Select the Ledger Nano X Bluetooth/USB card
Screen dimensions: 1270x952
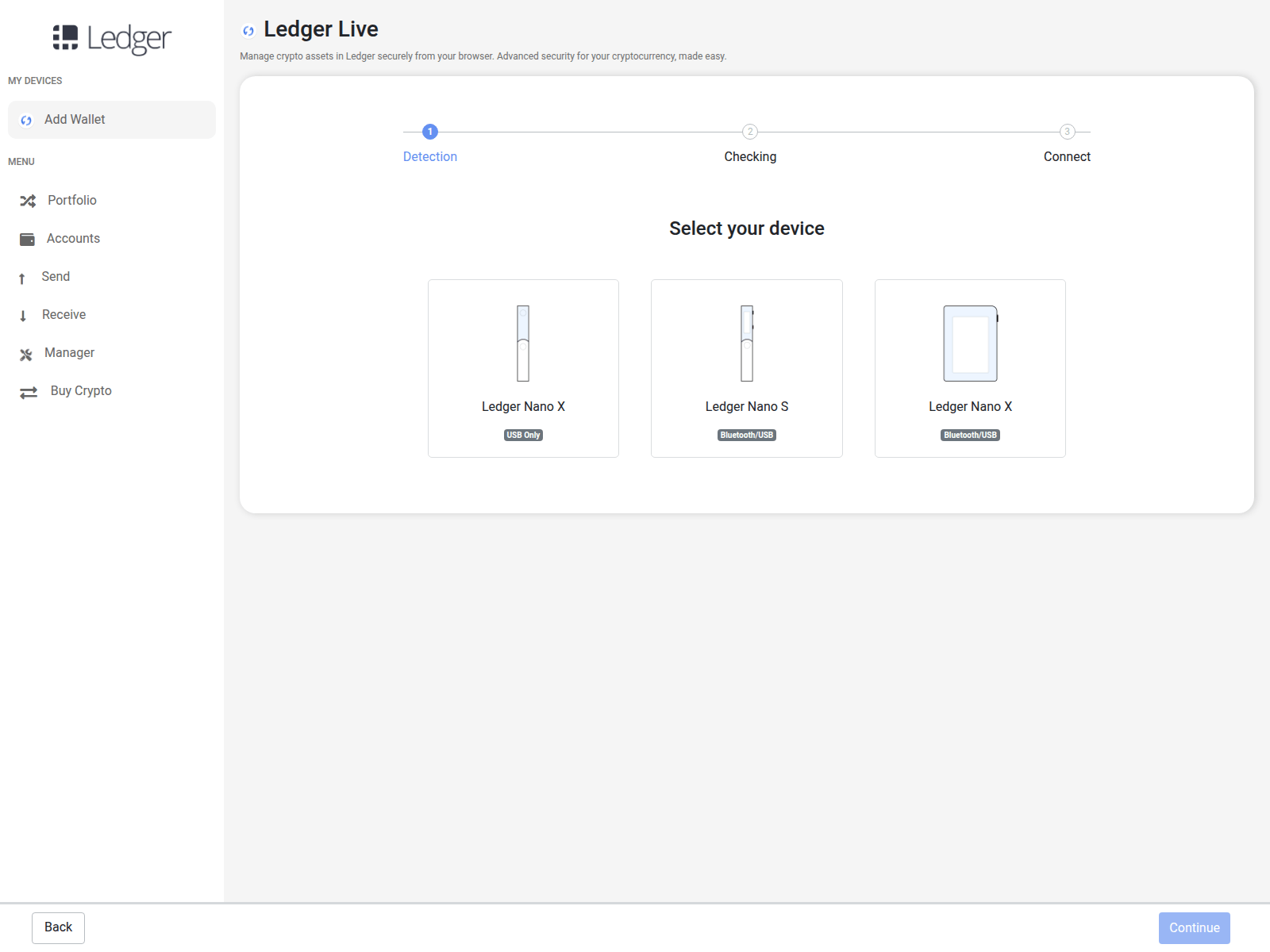click(970, 368)
